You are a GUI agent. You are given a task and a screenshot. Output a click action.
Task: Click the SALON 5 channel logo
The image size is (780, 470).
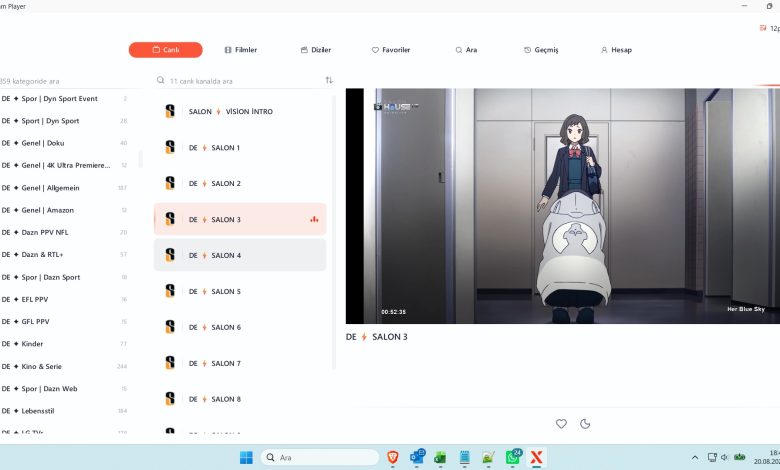[170, 291]
